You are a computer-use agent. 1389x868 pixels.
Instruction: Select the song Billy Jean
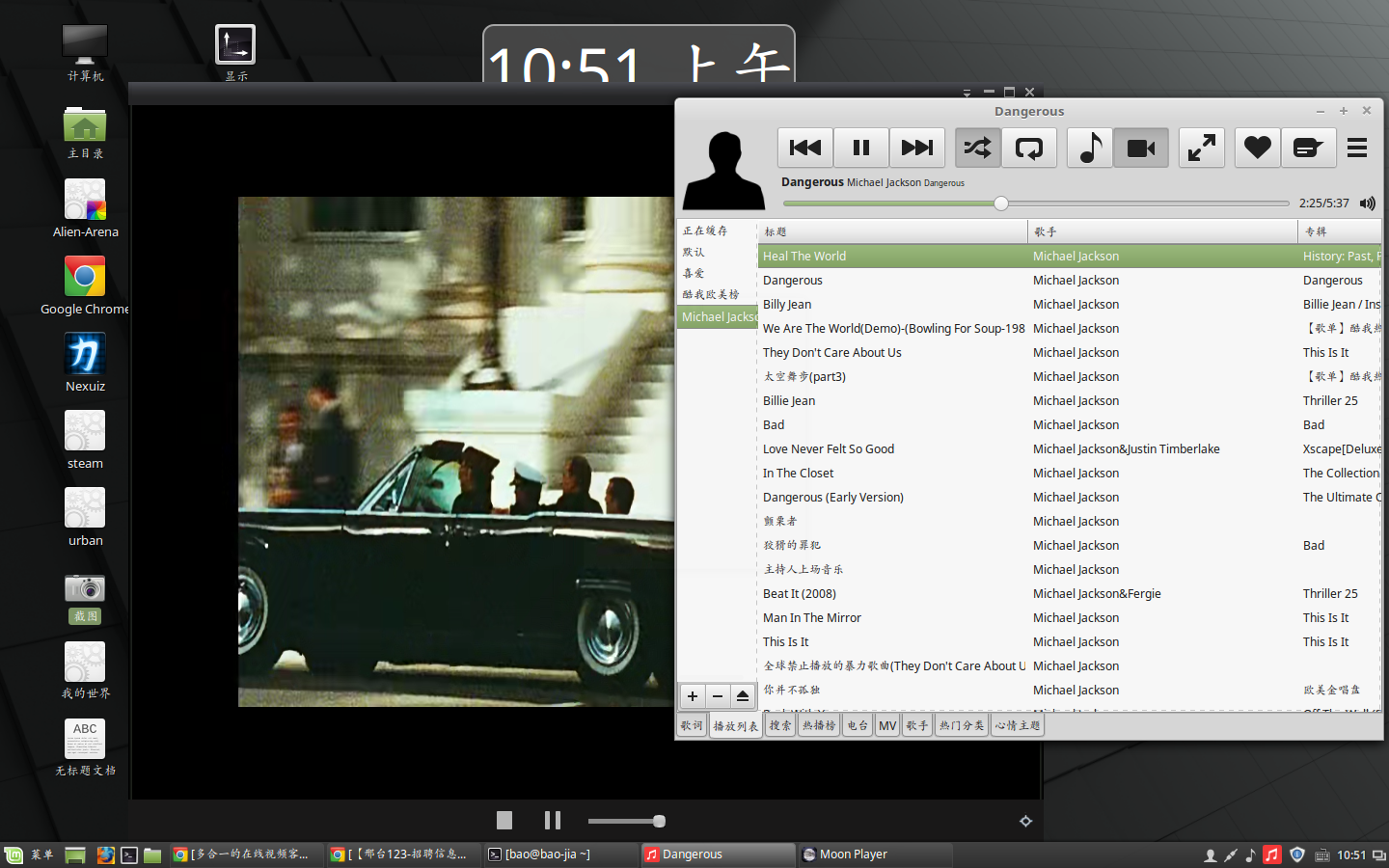[1070, 304]
